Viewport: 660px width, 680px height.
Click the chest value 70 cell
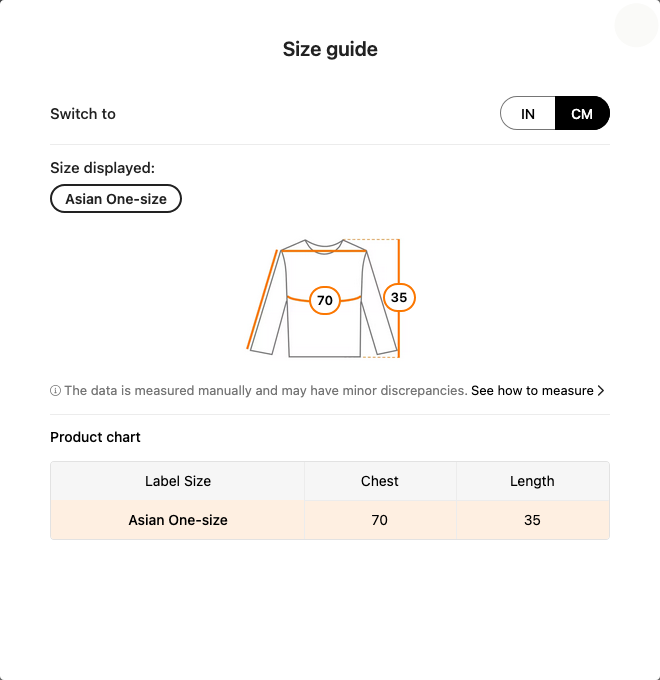380,520
